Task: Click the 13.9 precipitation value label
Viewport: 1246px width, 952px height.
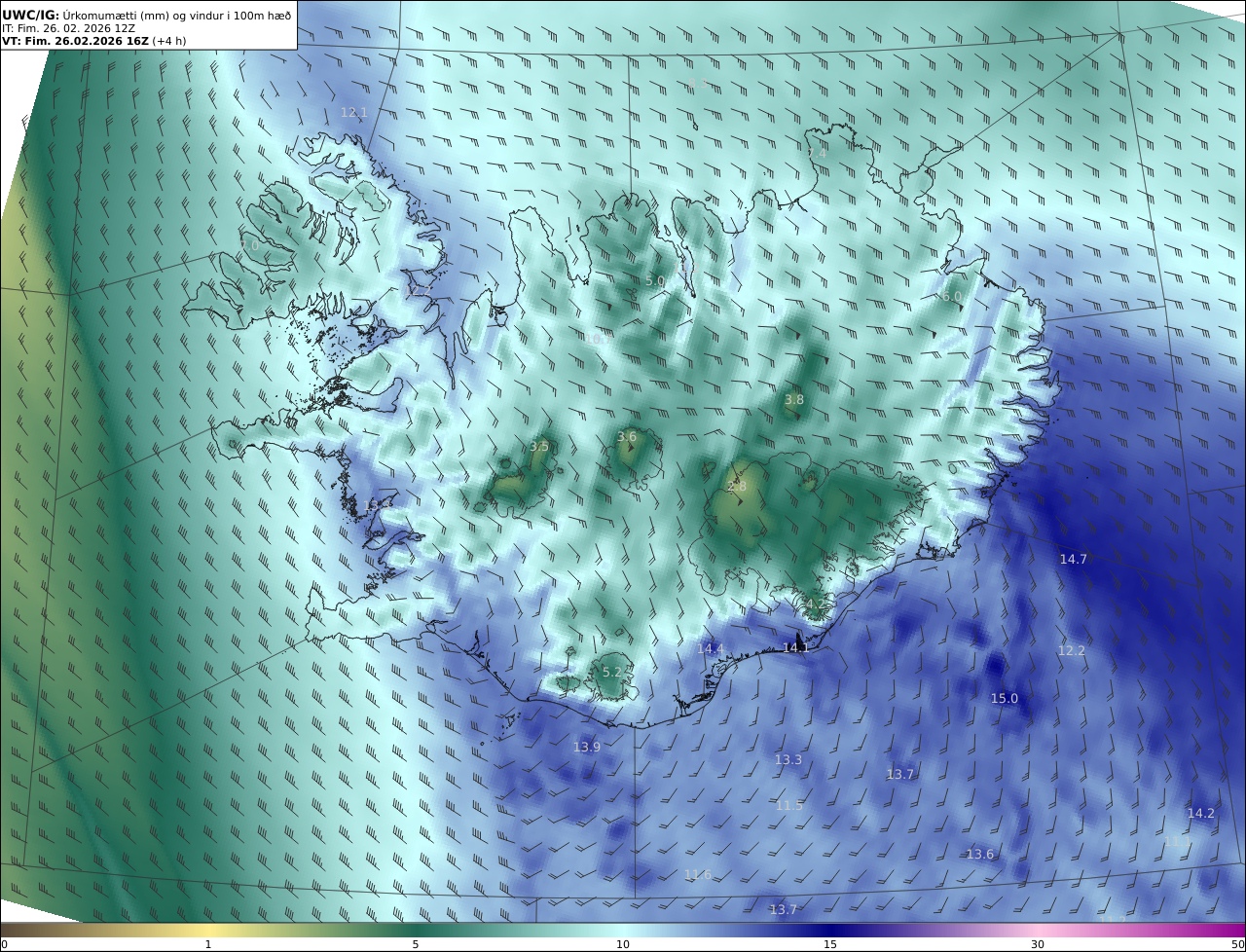Action: tap(587, 748)
